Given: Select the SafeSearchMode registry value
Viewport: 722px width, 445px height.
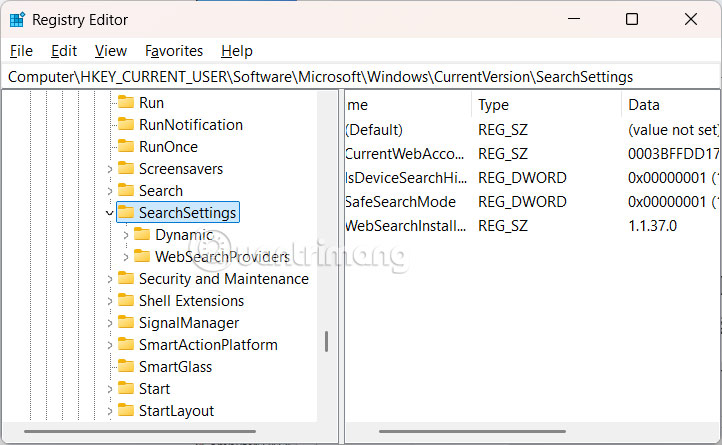Looking at the screenshot, I should point(387,202).
